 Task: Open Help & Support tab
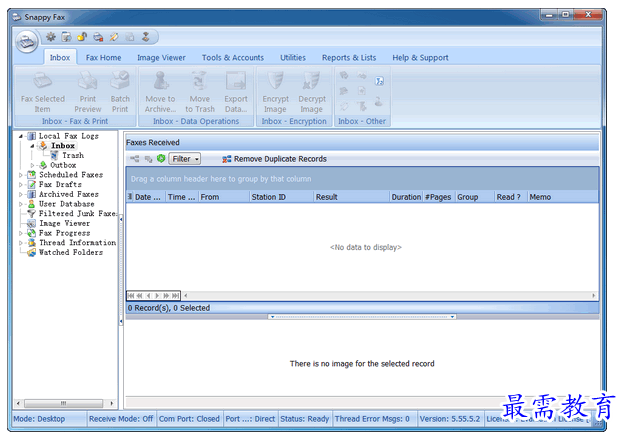[420, 58]
